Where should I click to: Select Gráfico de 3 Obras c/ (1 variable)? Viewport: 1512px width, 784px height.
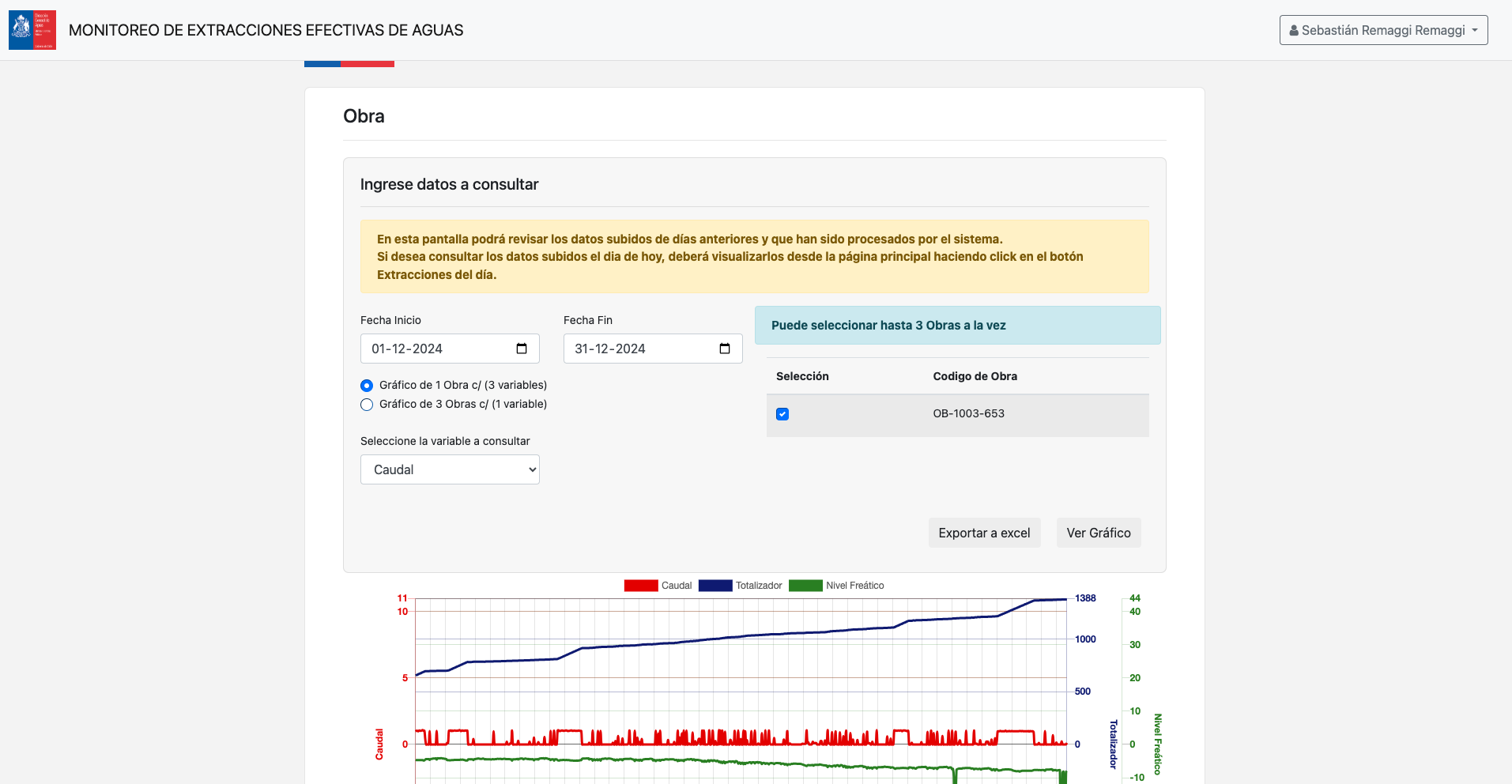[367, 405]
